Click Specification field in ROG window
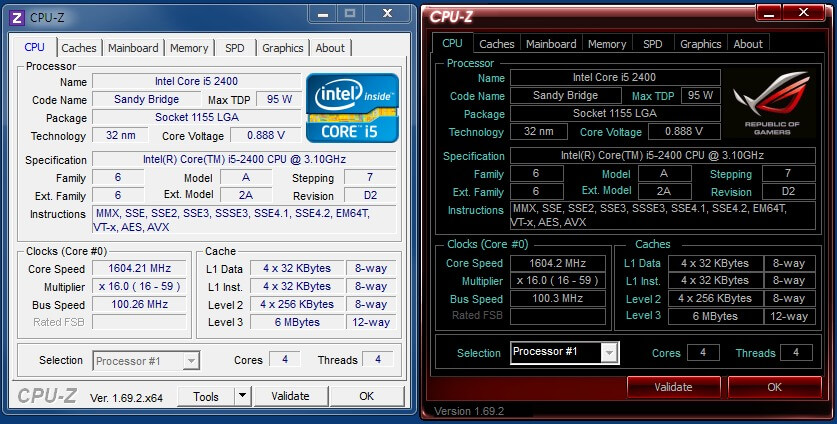The height and width of the screenshot is (424, 837). [662, 155]
